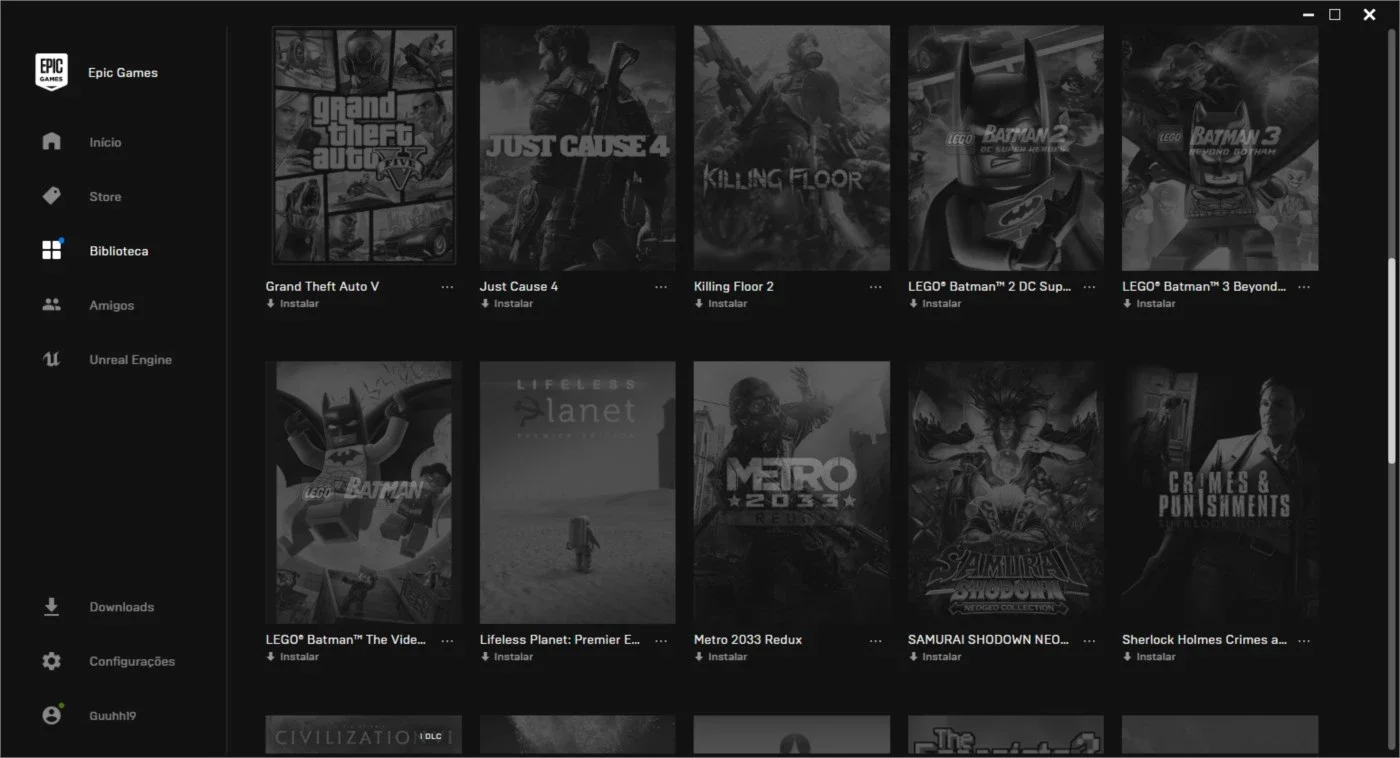Click Instalar under LEGO Batman 2 DC Super Heroes
Viewport: 1400px width, 758px height.
click(935, 303)
